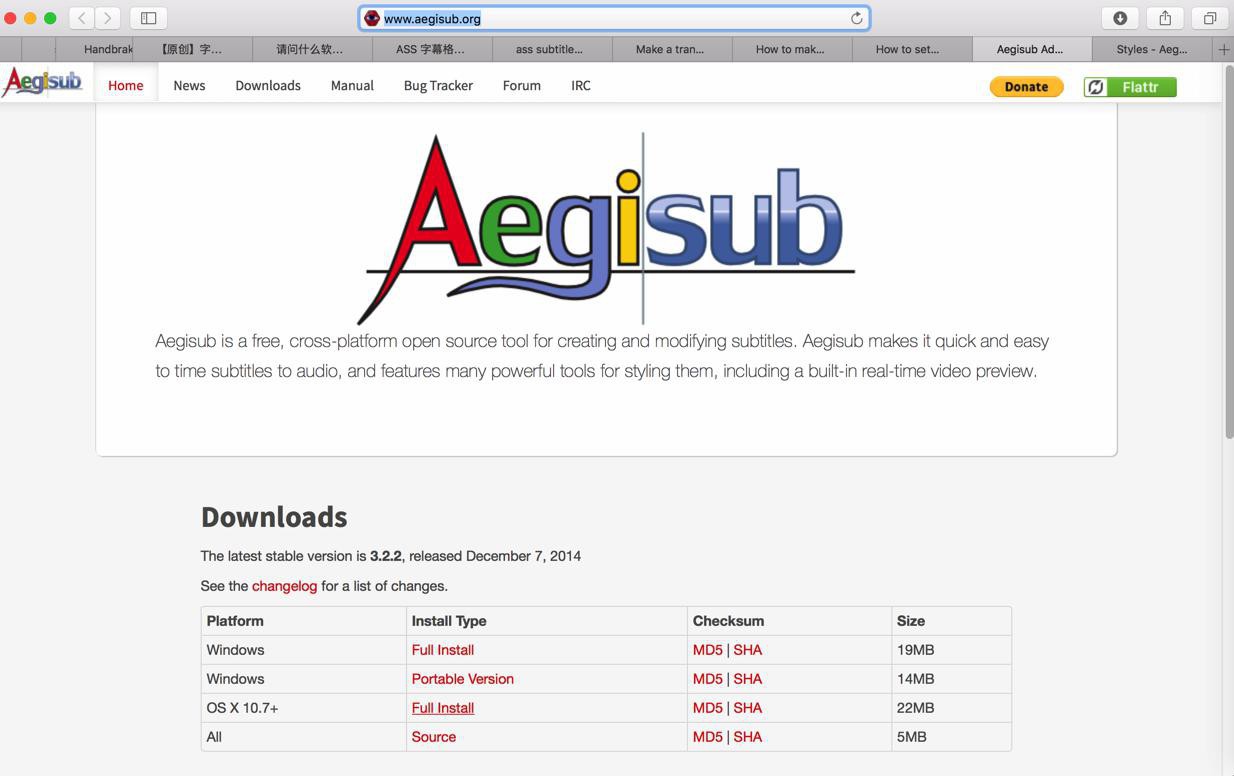Screen dimensions: 1234x776
Task: Click Portable Version download link
Action: pyautogui.click(x=463, y=679)
